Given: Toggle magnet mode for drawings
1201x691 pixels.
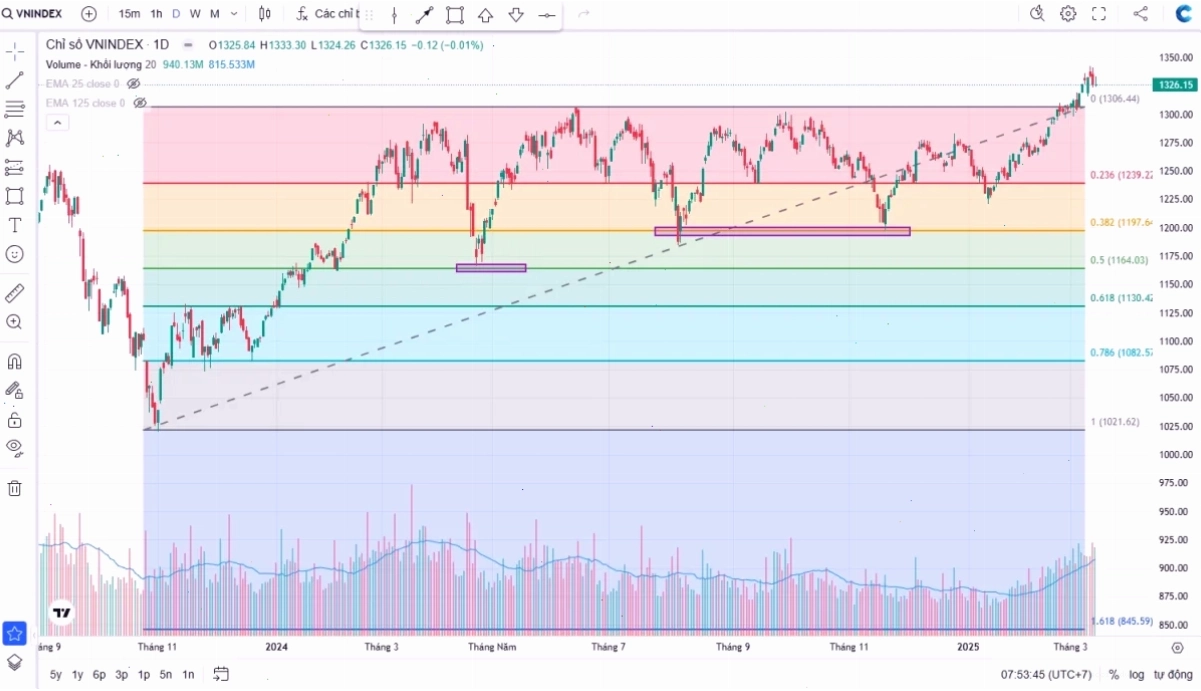Looking at the screenshot, I should (x=15, y=361).
